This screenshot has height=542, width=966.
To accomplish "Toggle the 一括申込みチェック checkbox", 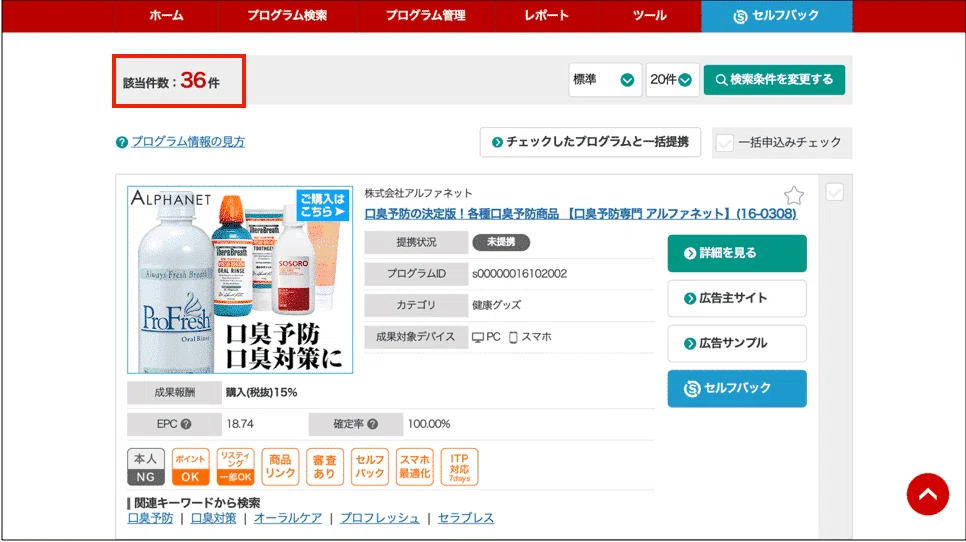I will click(725, 143).
